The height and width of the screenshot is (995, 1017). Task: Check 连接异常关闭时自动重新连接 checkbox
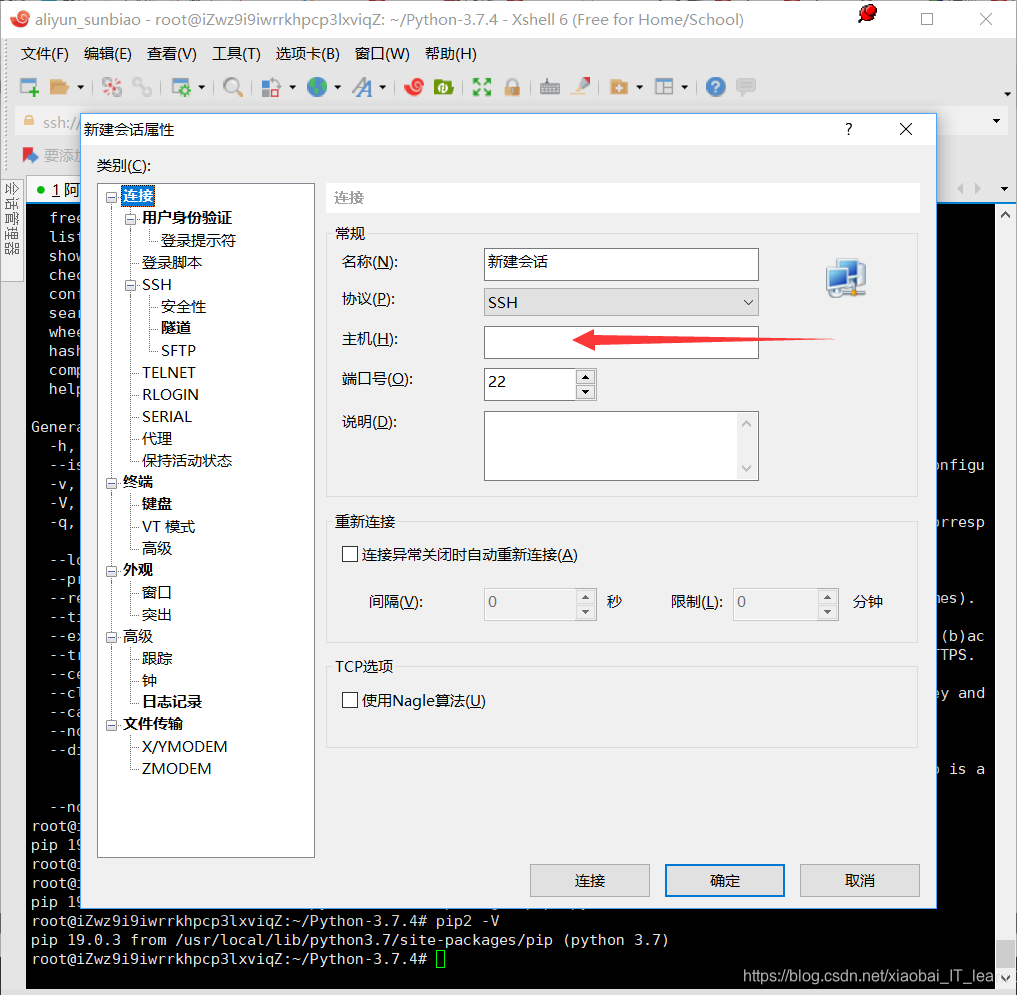point(350,555)
